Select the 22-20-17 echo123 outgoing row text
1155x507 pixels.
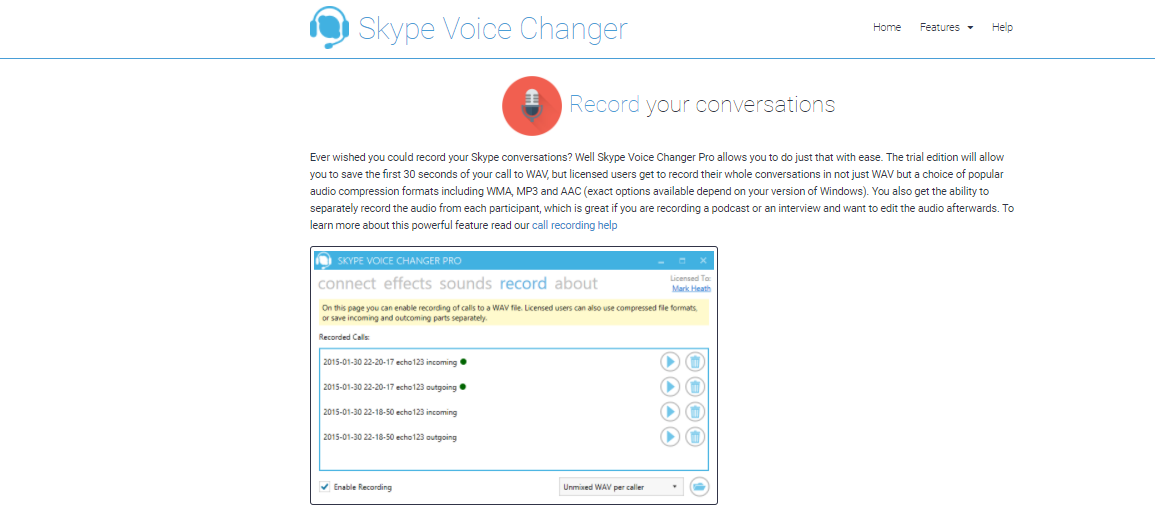click(x=390, y=387)
